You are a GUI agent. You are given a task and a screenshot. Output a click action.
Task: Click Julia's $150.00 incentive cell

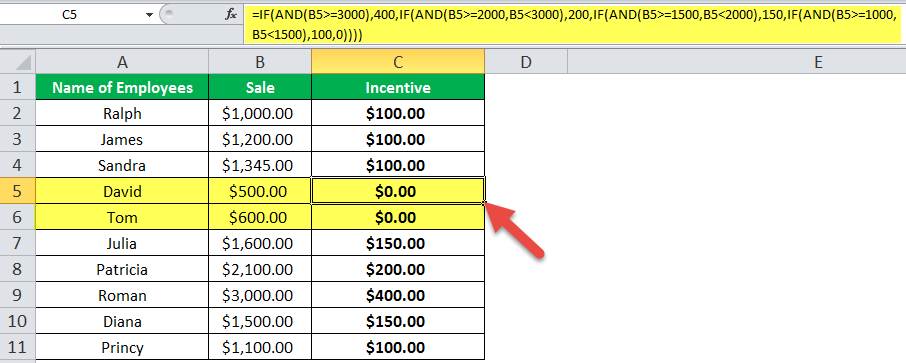click(x=398, y=243)
